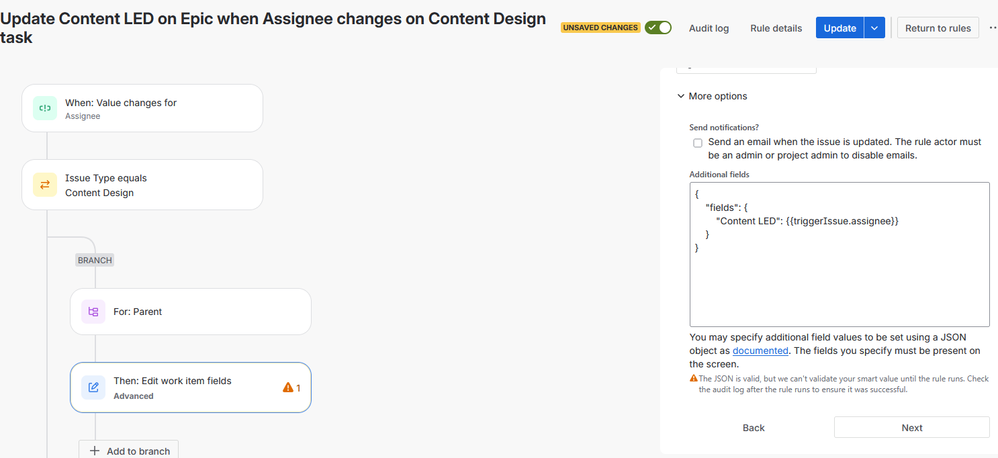Click the Edit work item fields pencil icon
Viewport: 998px width, 458px height.
pos(93,387)
